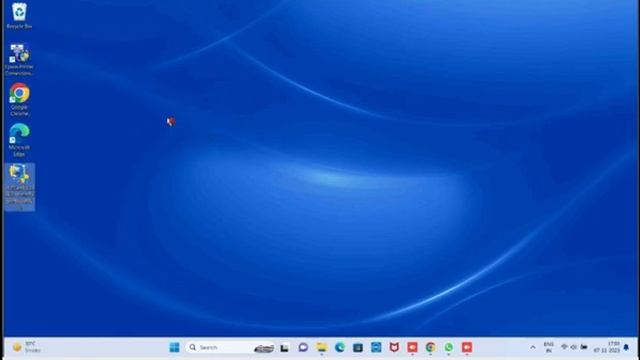Open the red app between McAfee and Chrome

412,347
